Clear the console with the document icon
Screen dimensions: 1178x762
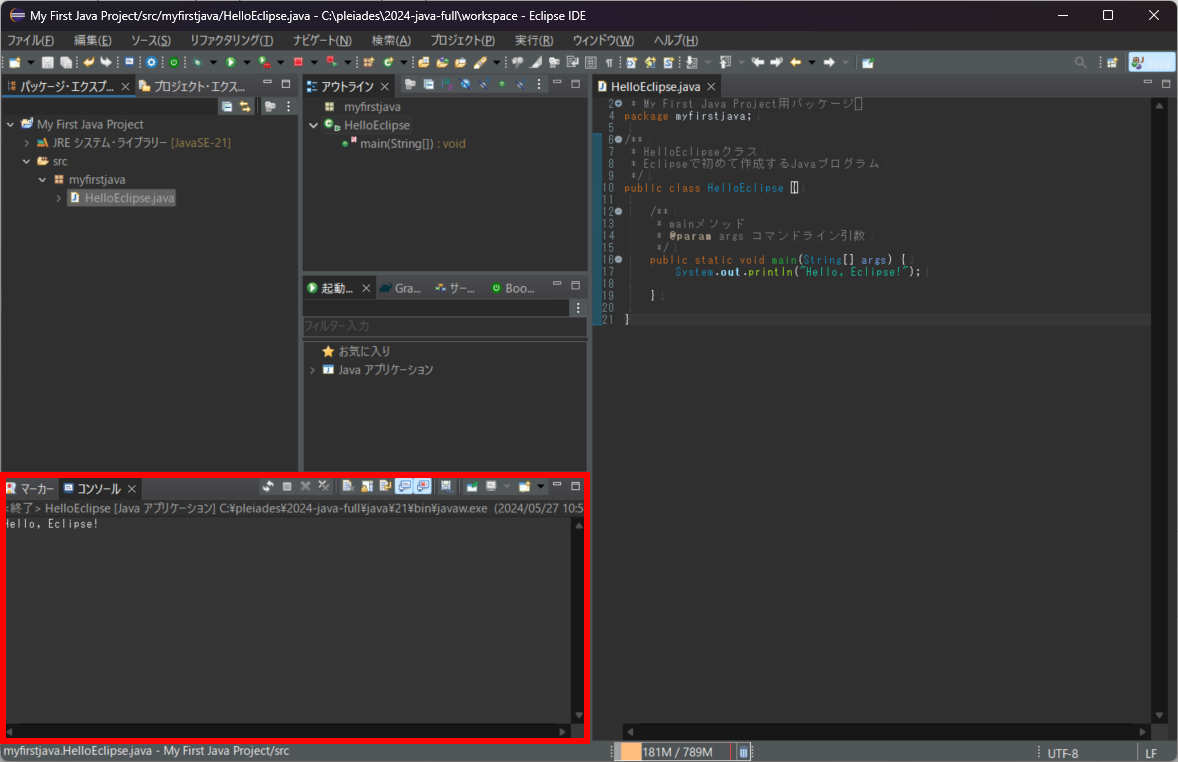pyautogui.click(x=349, y=486)
